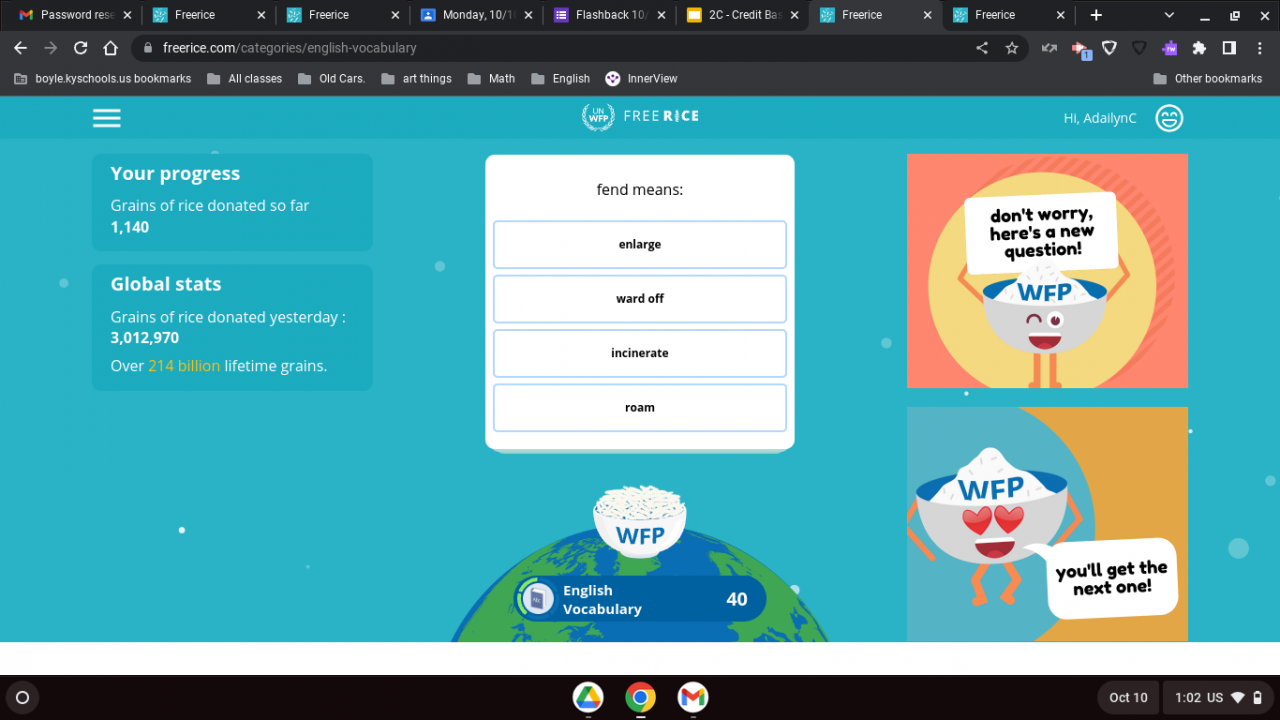The image size is (1280, 720).
Task: Click the English Vocabulary level progress ring
Action: click(x=537, y=599)
